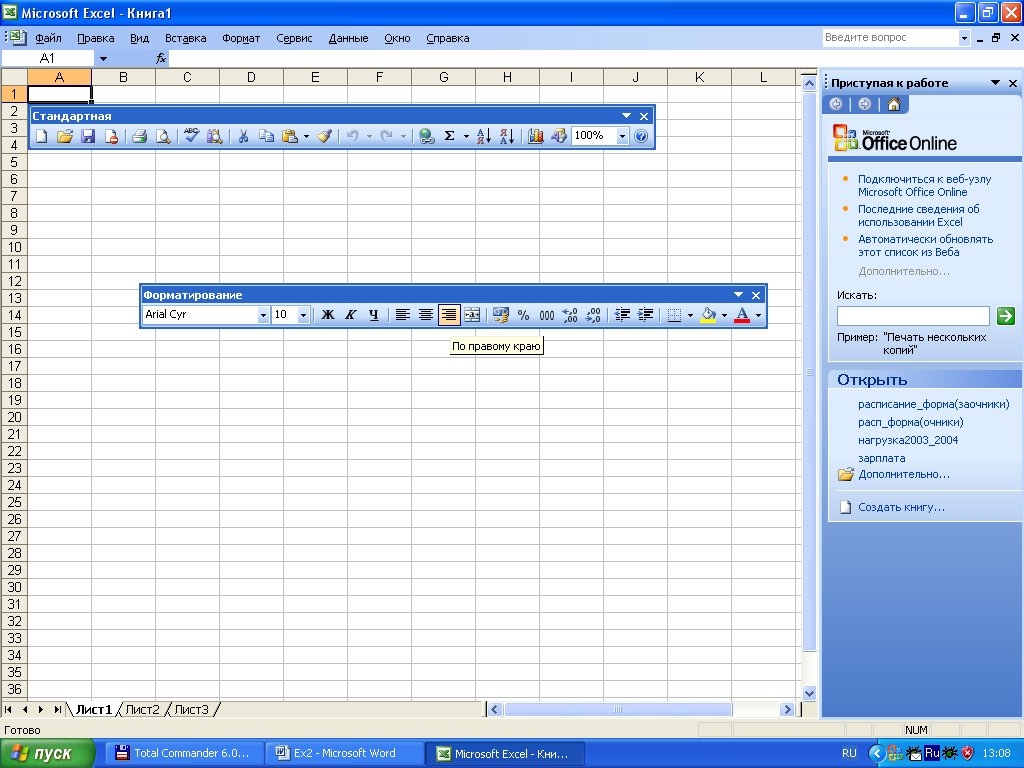
Task: Cut the selection with the scissors icon
Action: coord(243,136)
